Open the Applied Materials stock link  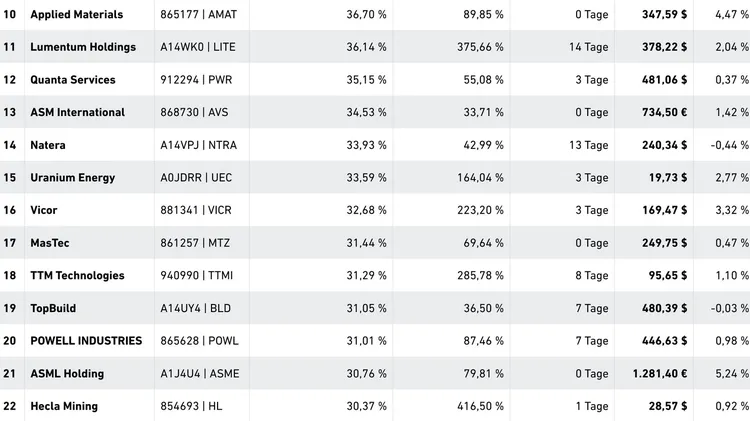click(77, 15)
